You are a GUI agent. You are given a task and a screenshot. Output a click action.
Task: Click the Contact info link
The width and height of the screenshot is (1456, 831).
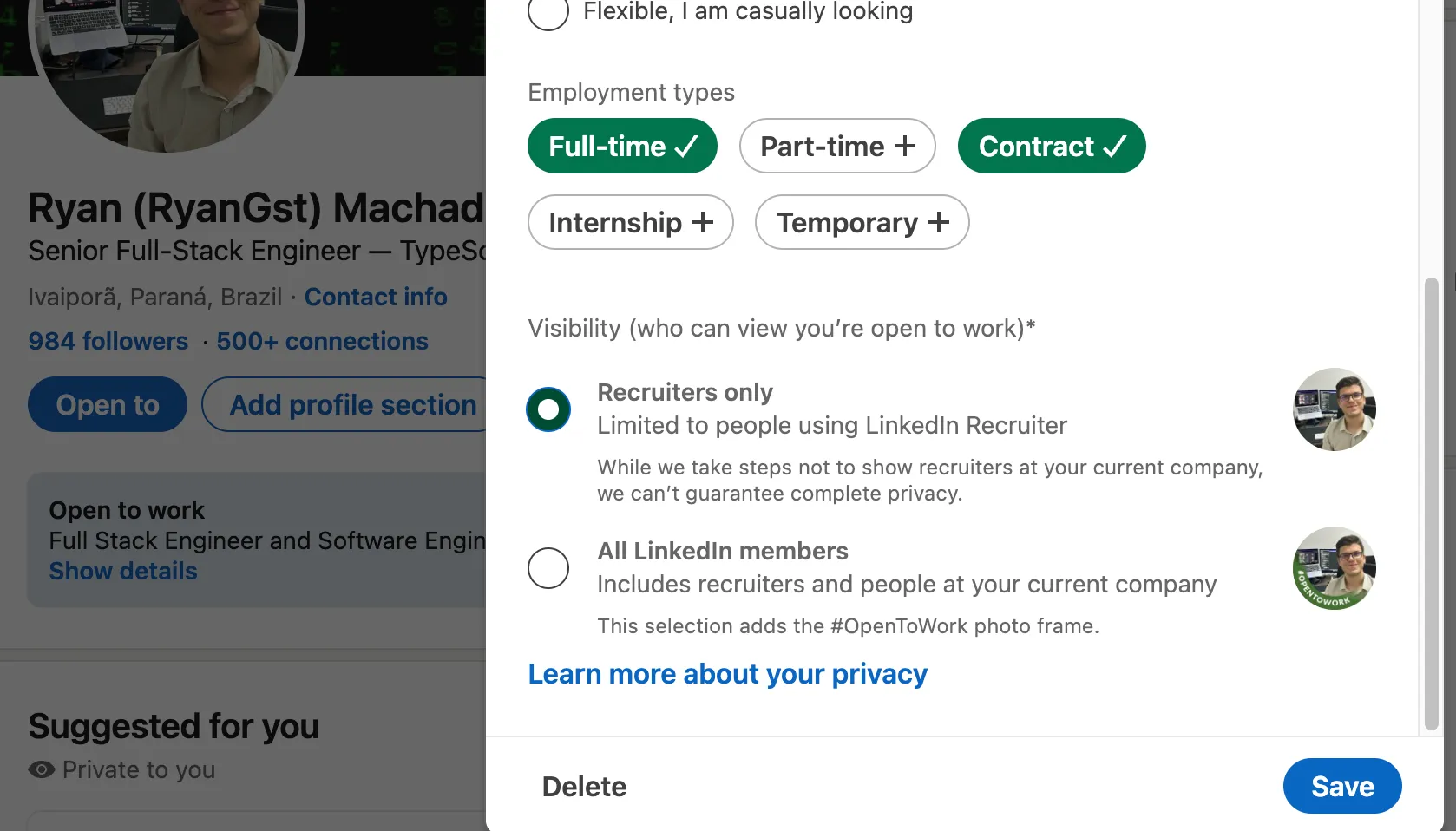(376, 297)
